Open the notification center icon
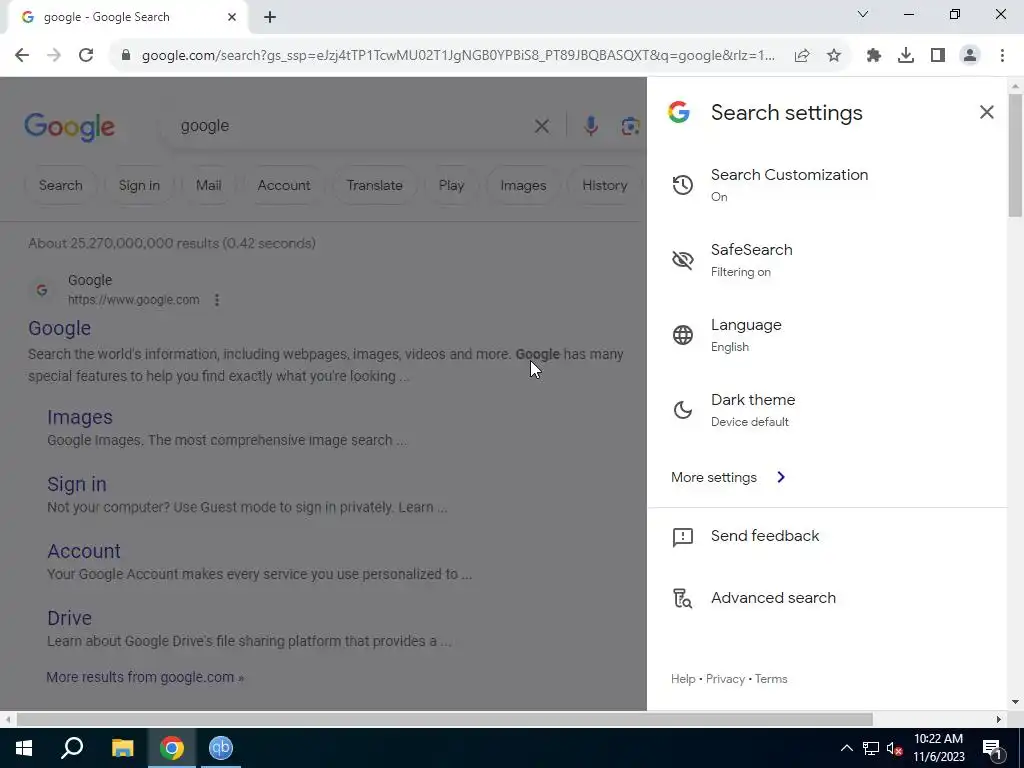 tap(991, 748)
